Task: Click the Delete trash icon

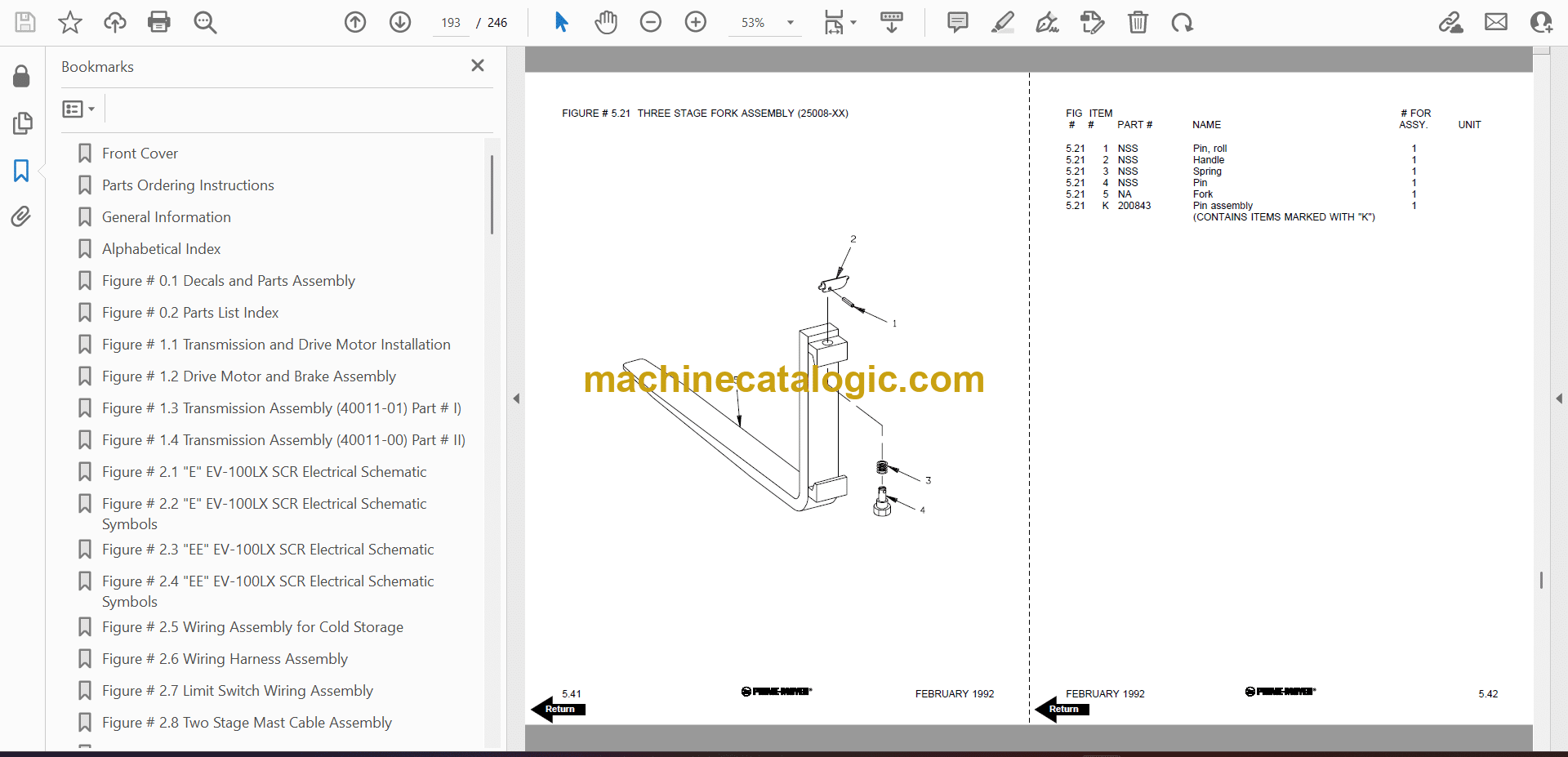Action: click(x=1138, y=22)
